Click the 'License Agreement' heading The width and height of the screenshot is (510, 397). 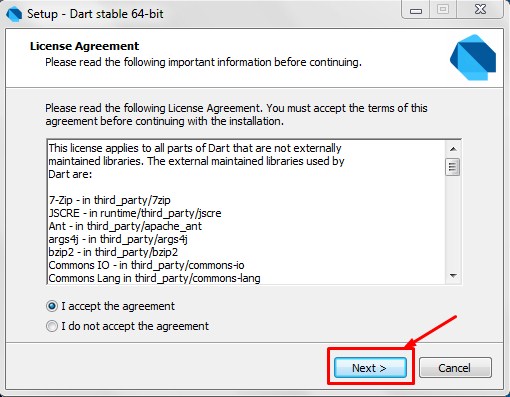click(84, 46)
